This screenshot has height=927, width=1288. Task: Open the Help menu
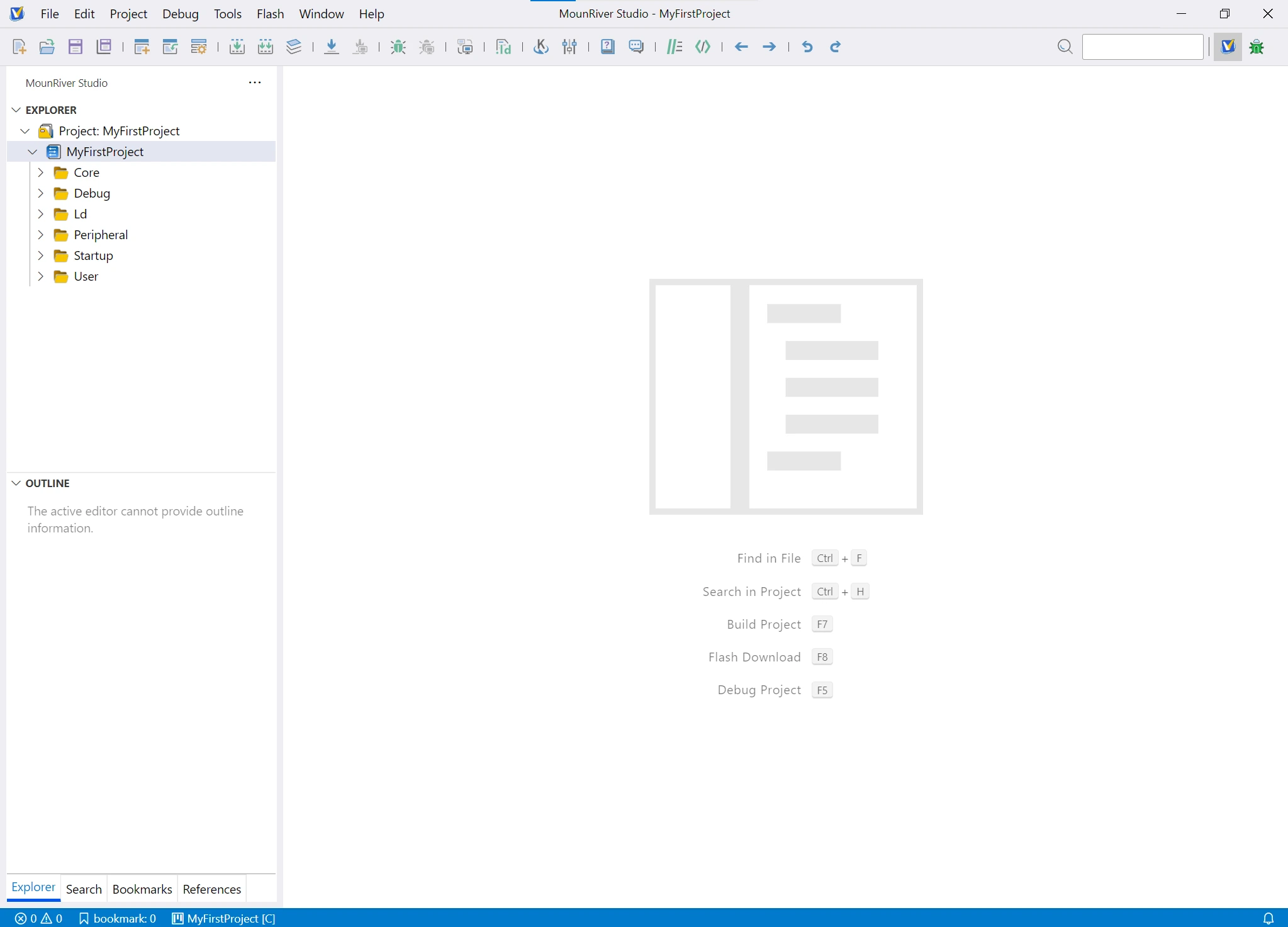pyautogui.click(x=372, y=14)
